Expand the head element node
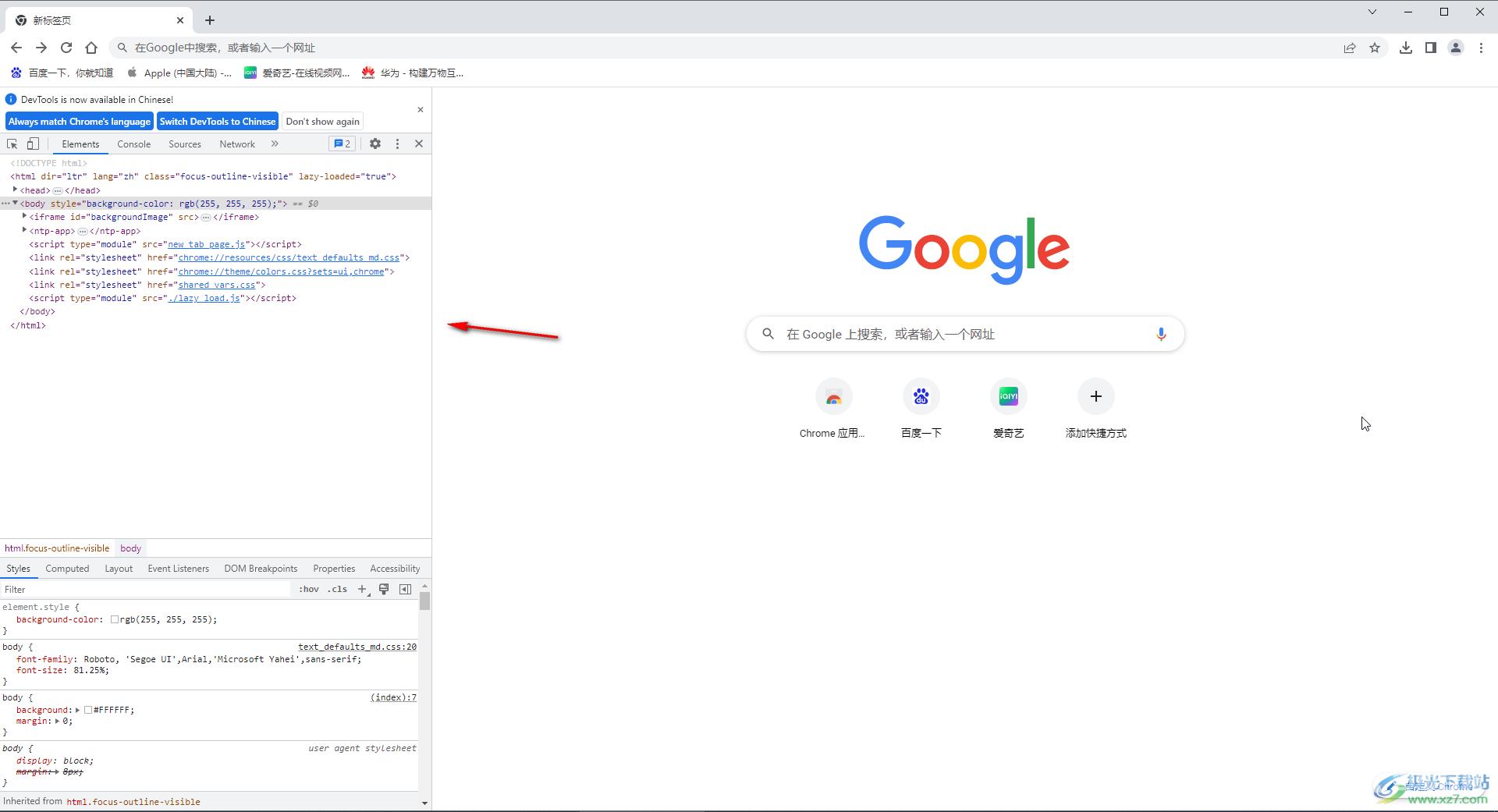 [x=15, y=190]
